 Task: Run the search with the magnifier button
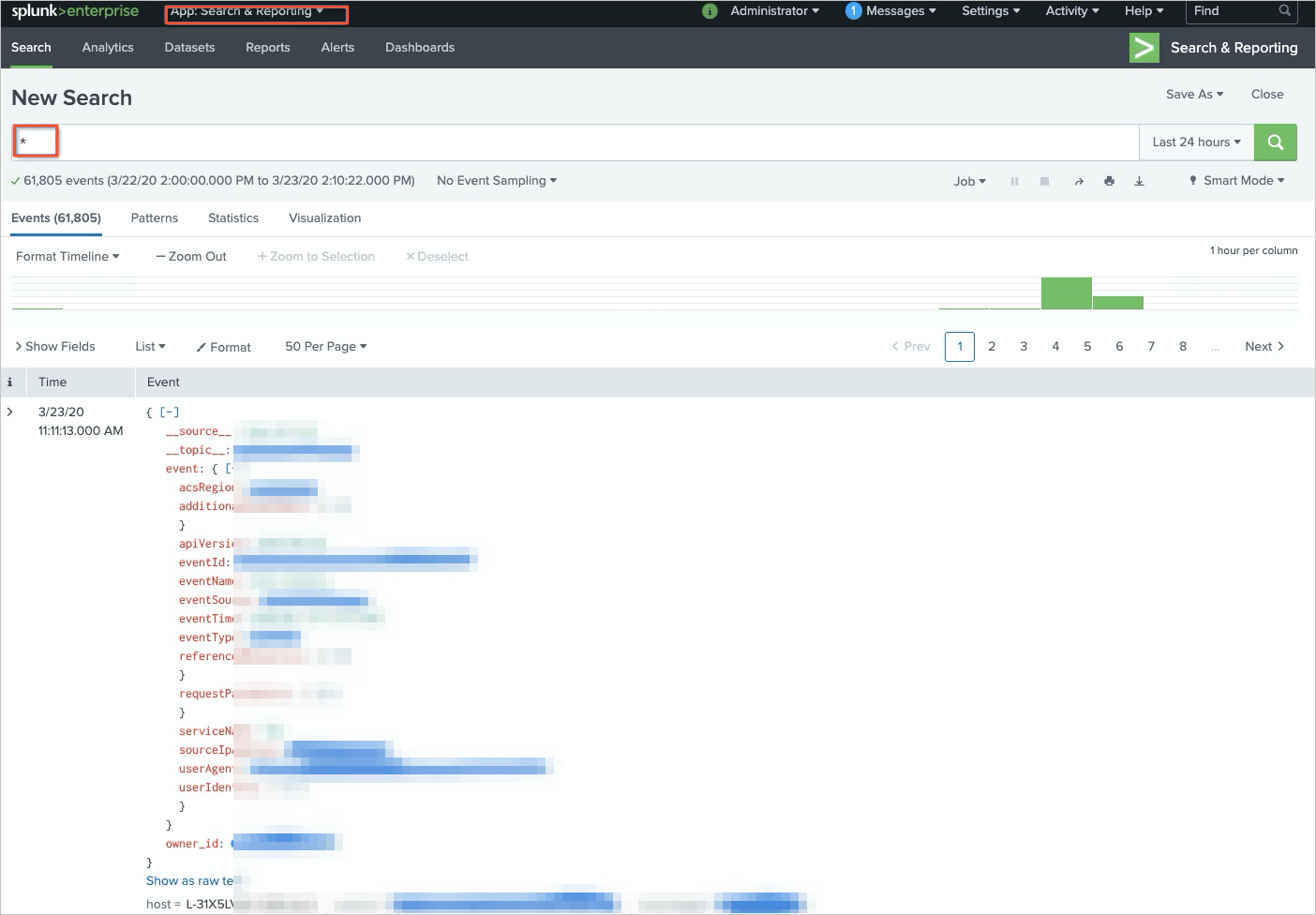[1275, 142]
